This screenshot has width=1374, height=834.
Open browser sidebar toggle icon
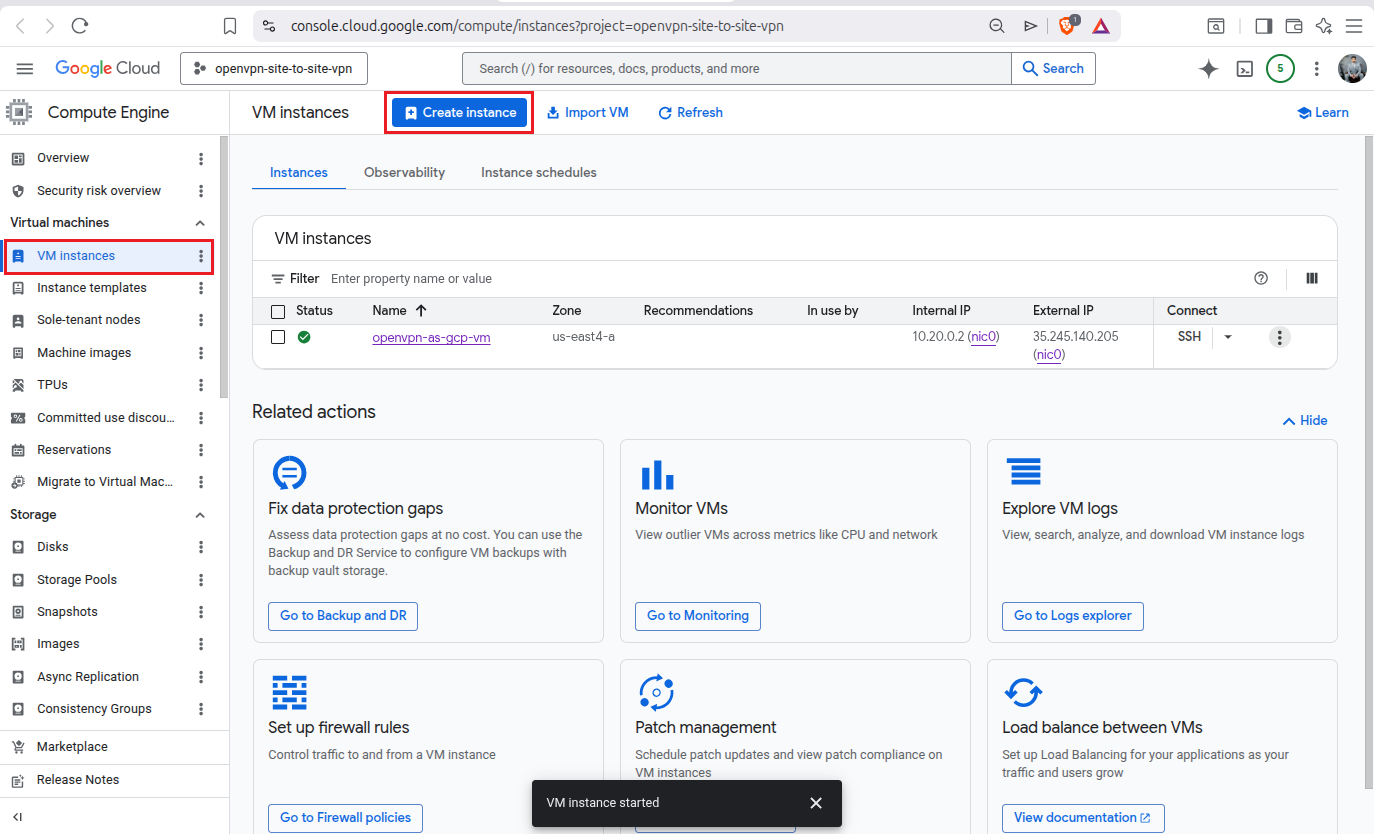click(x=1263, y=26)
